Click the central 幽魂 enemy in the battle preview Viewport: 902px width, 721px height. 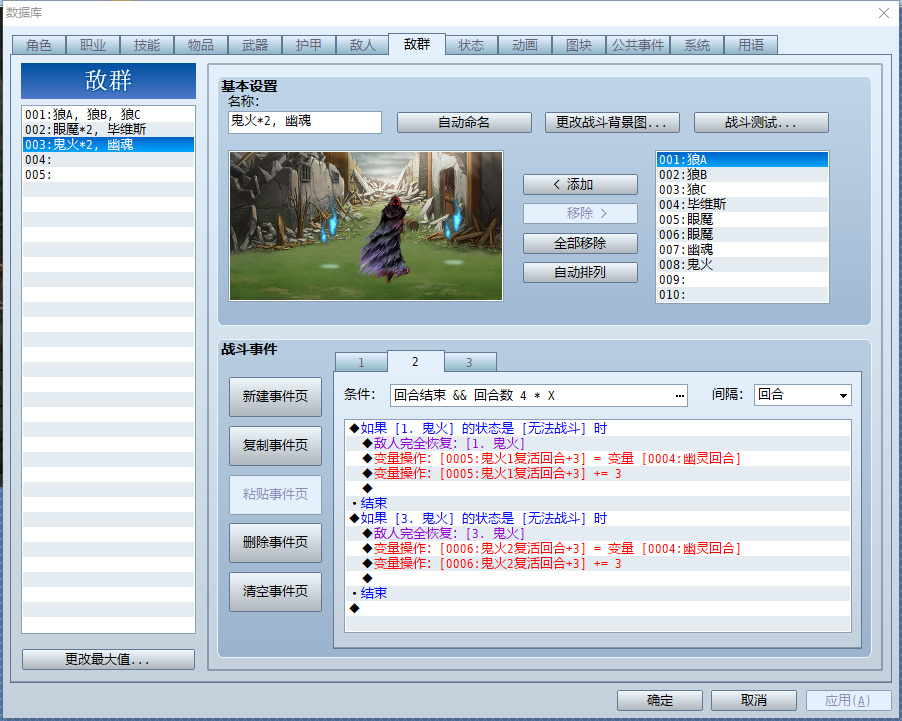(x=387, y=239)
